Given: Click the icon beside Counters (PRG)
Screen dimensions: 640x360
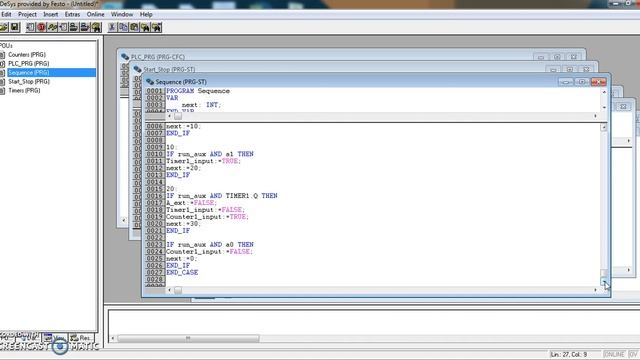Looking at the screenshot, I should tap(2, 55).
